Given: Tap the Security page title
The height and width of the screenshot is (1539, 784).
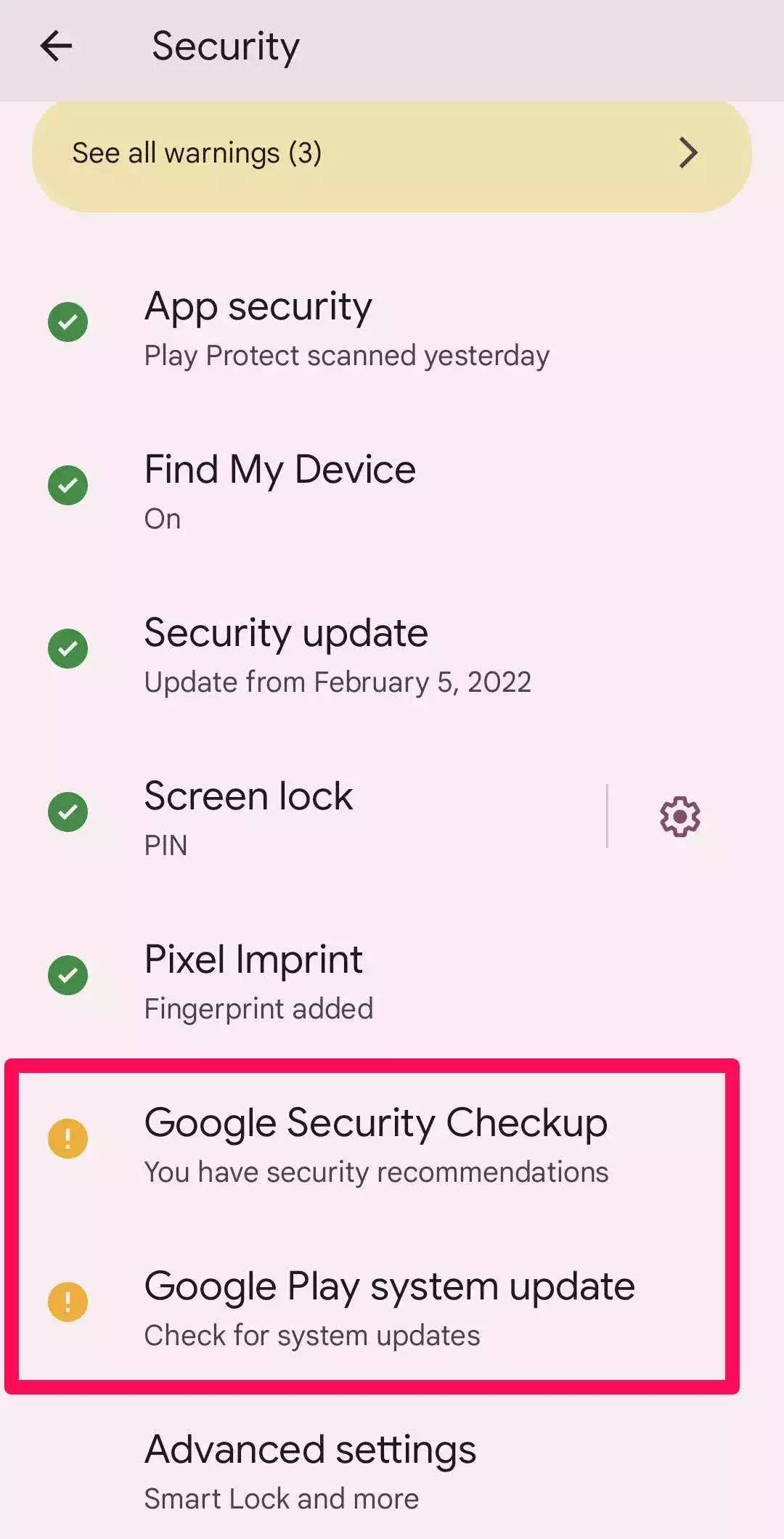Looking at the screenshot, I should (x=226, y=47).
